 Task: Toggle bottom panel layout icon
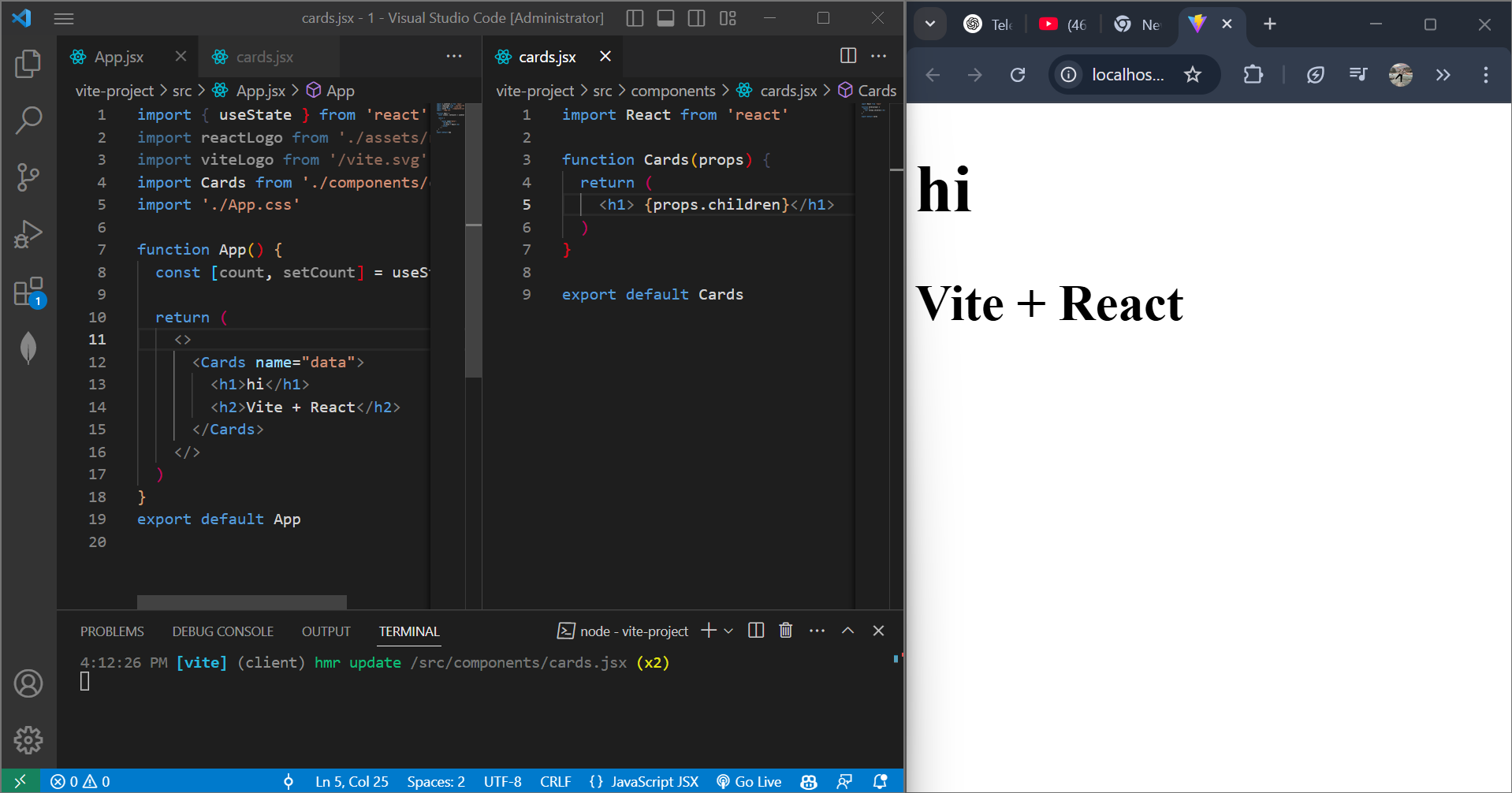pos(665,18)
